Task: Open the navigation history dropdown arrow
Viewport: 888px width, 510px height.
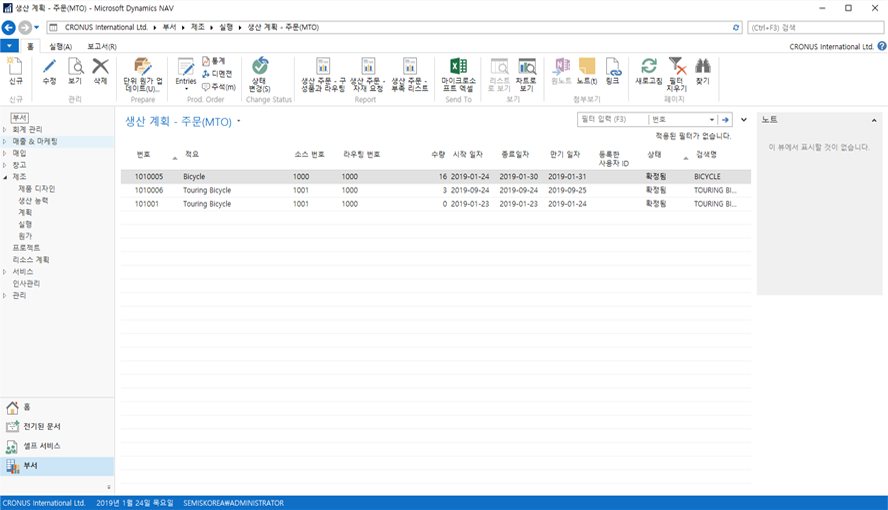Action: [x=37, y=27]
